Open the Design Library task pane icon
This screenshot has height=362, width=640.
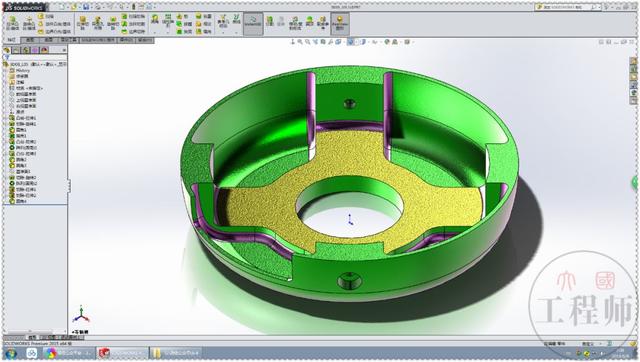pos(633,69)
